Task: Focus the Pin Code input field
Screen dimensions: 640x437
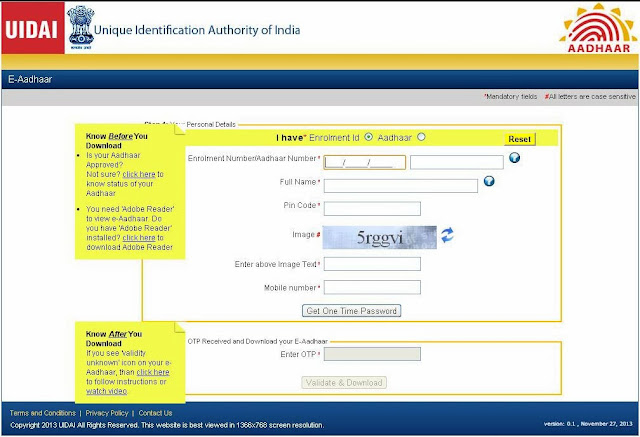Action: click(372, 209)
